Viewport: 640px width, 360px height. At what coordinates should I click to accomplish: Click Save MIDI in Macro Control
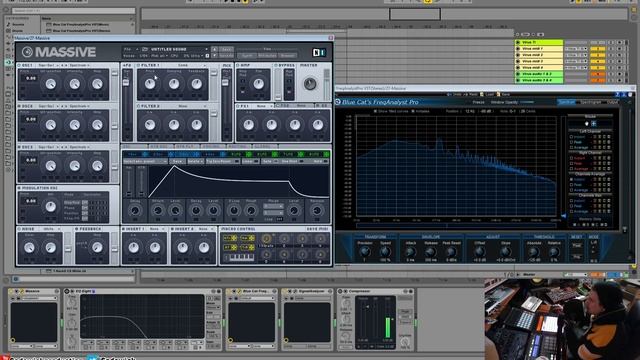(x=318, y=229)
